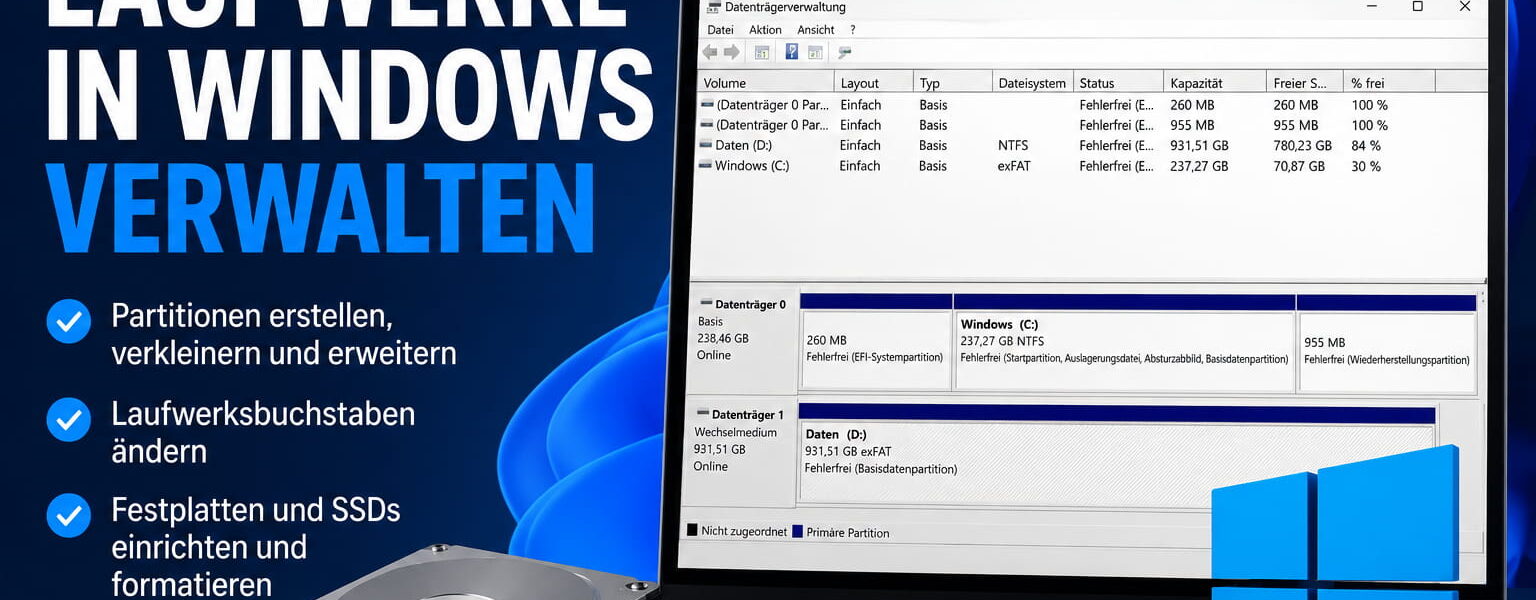This screenshot has height=600, width=1536.
Task: Click the Forward arrow in the toolbar
Action: tap(731, 52)
